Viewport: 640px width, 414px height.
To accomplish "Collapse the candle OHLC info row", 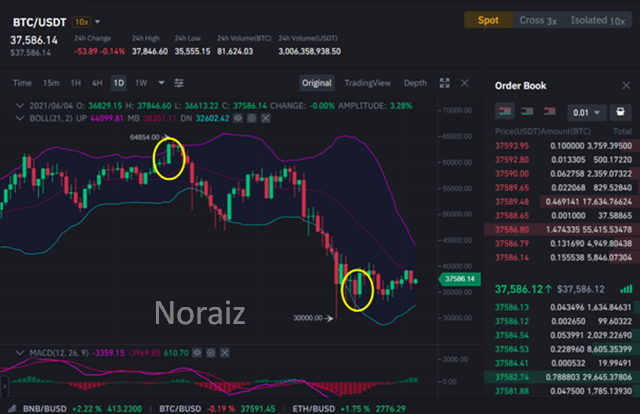I will pyautogui.click(x=19, y=106).
